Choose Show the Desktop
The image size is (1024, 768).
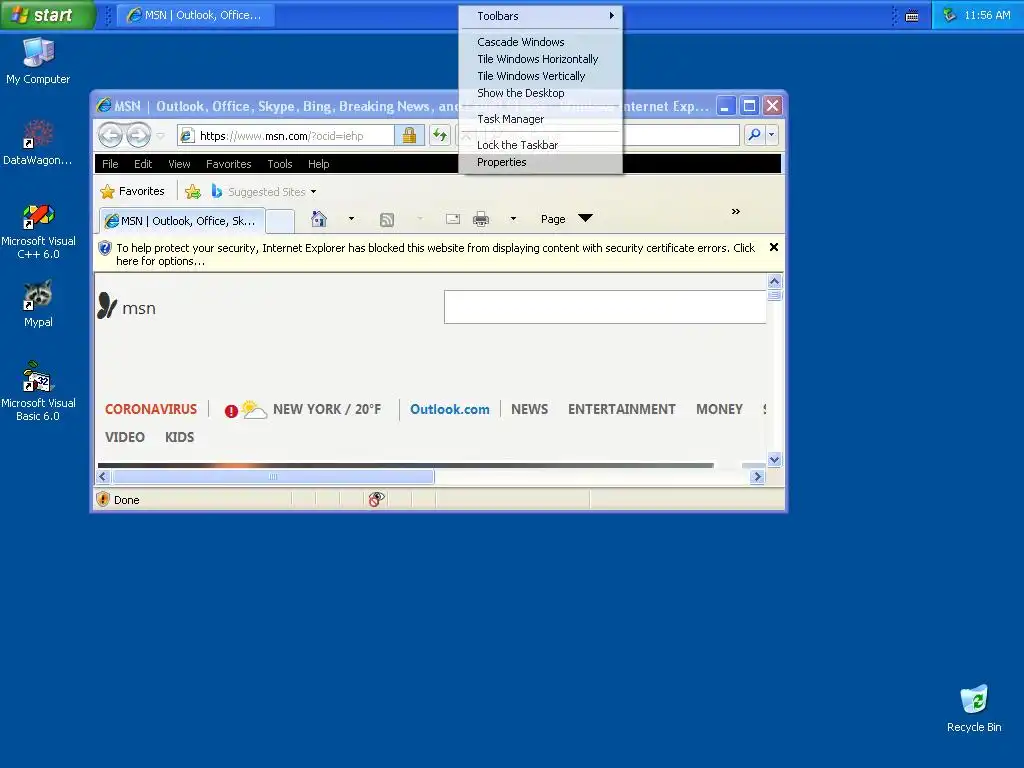coord(541,93)
